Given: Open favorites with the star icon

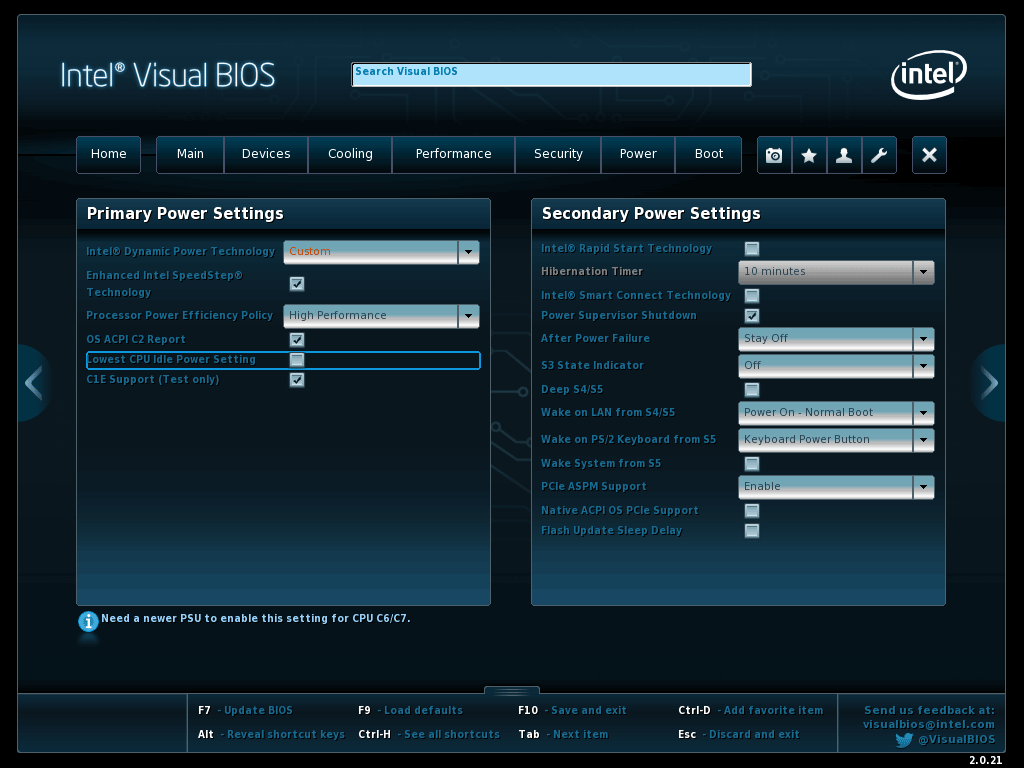Looking at the screenshot, I should pyautogui.click(x=809, y=155).
